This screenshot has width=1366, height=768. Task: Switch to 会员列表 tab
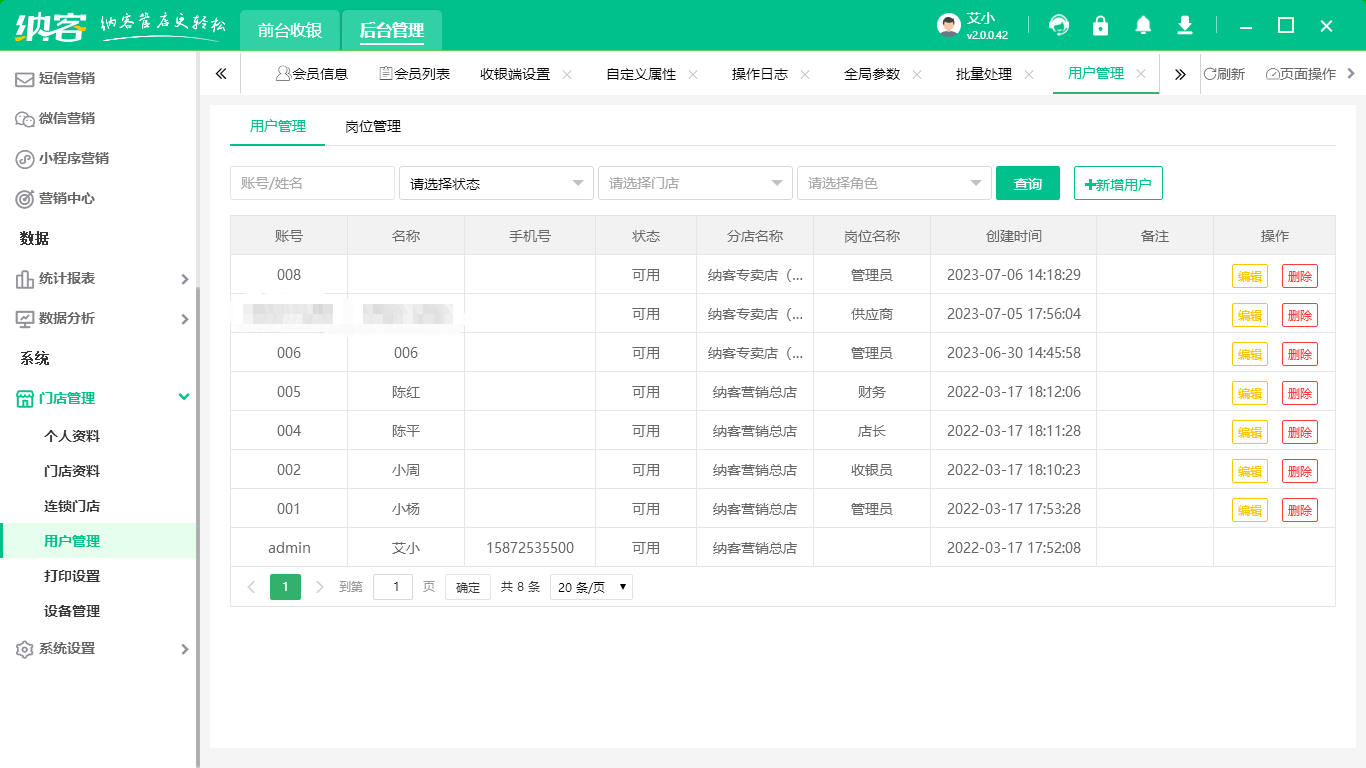pos(414,74)
